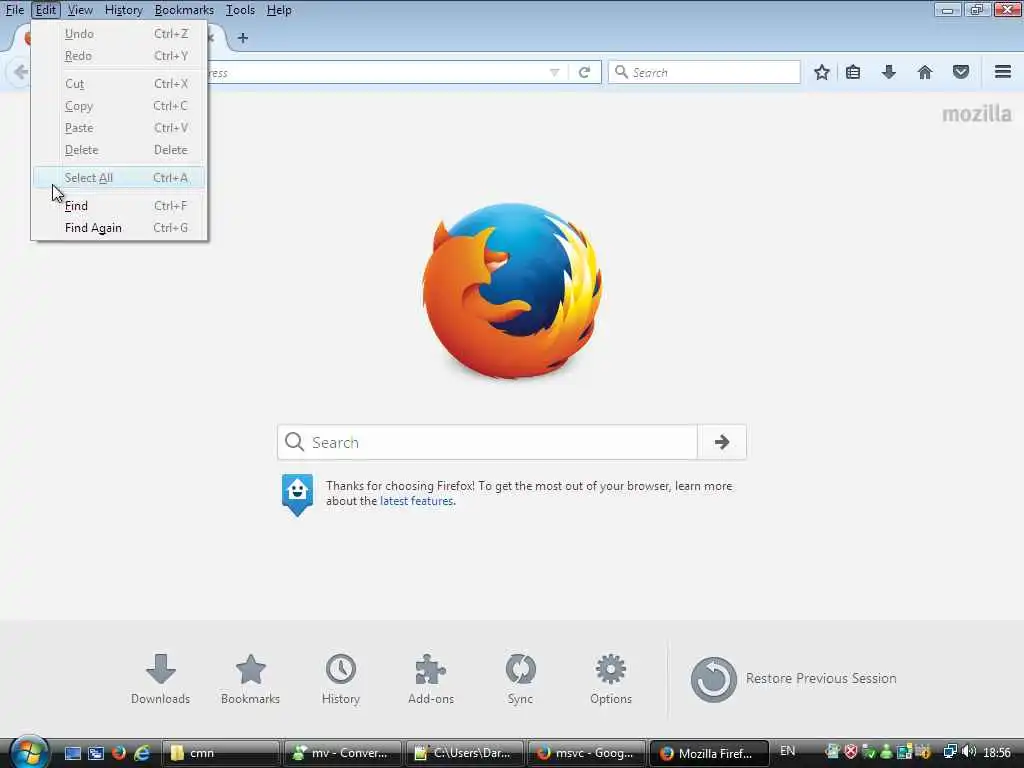Click the EN language indicator
Viewport: 1024px width, 768px height.
788,751
